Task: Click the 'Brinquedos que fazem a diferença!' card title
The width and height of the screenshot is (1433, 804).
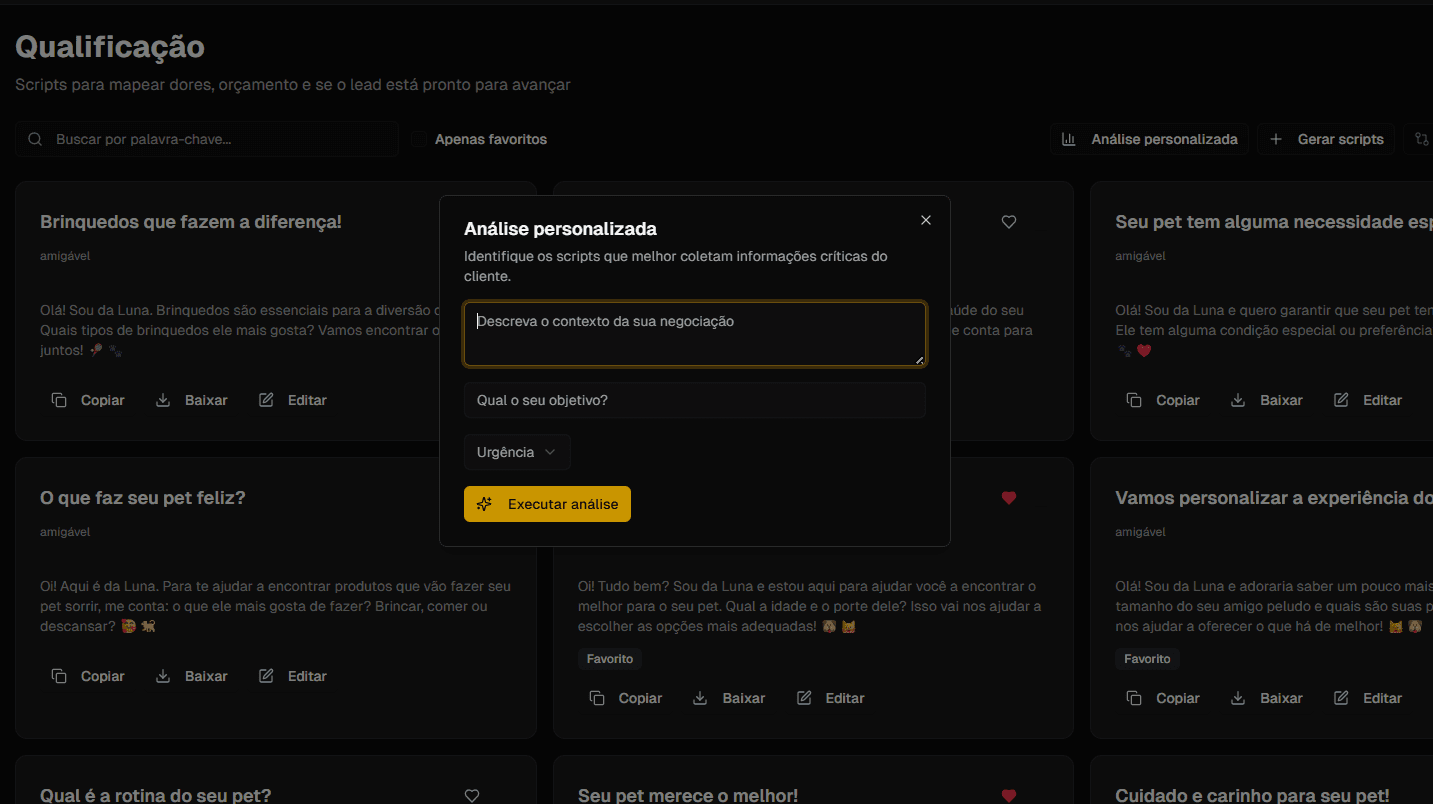Action: (x=191, y=222)
